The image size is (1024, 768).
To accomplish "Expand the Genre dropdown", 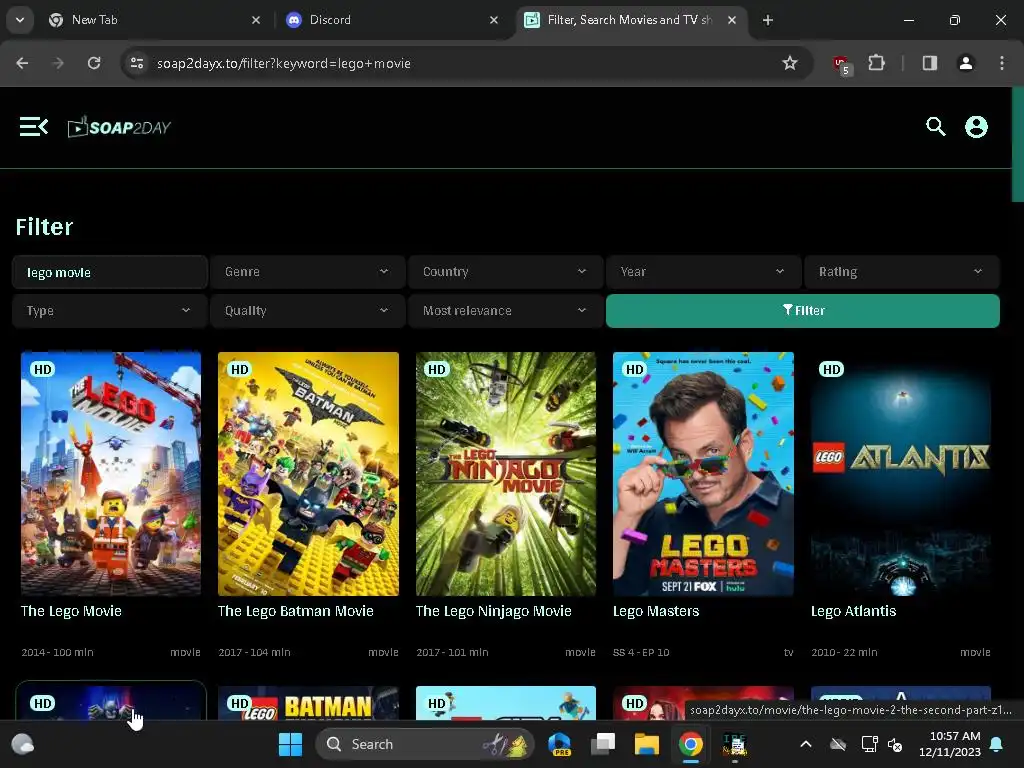I will (307, 272).
